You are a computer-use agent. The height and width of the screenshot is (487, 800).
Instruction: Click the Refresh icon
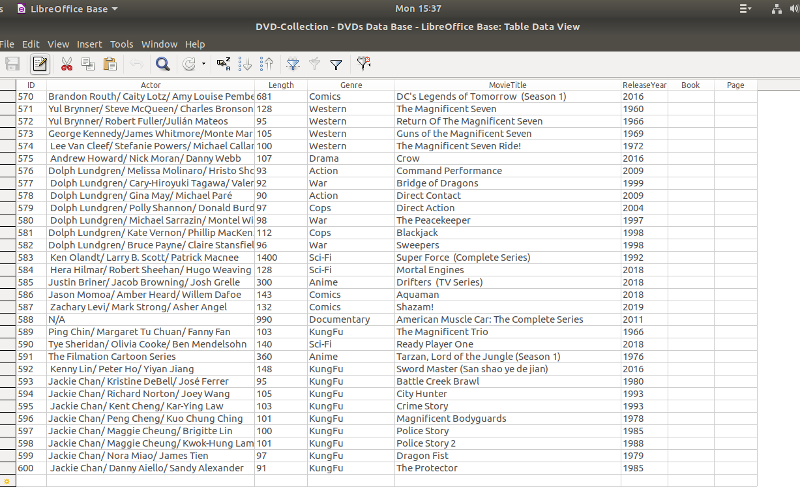click(189, 64)
